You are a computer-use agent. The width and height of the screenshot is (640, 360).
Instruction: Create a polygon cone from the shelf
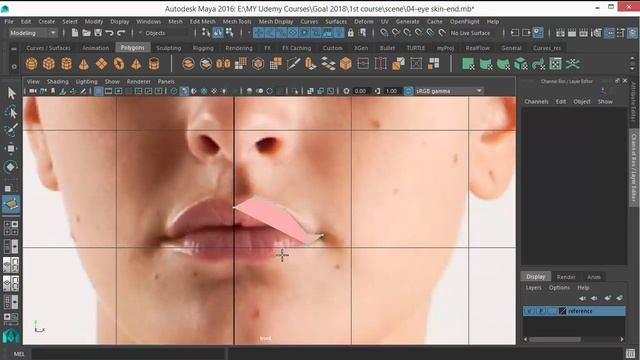click(x=84, y=64)
